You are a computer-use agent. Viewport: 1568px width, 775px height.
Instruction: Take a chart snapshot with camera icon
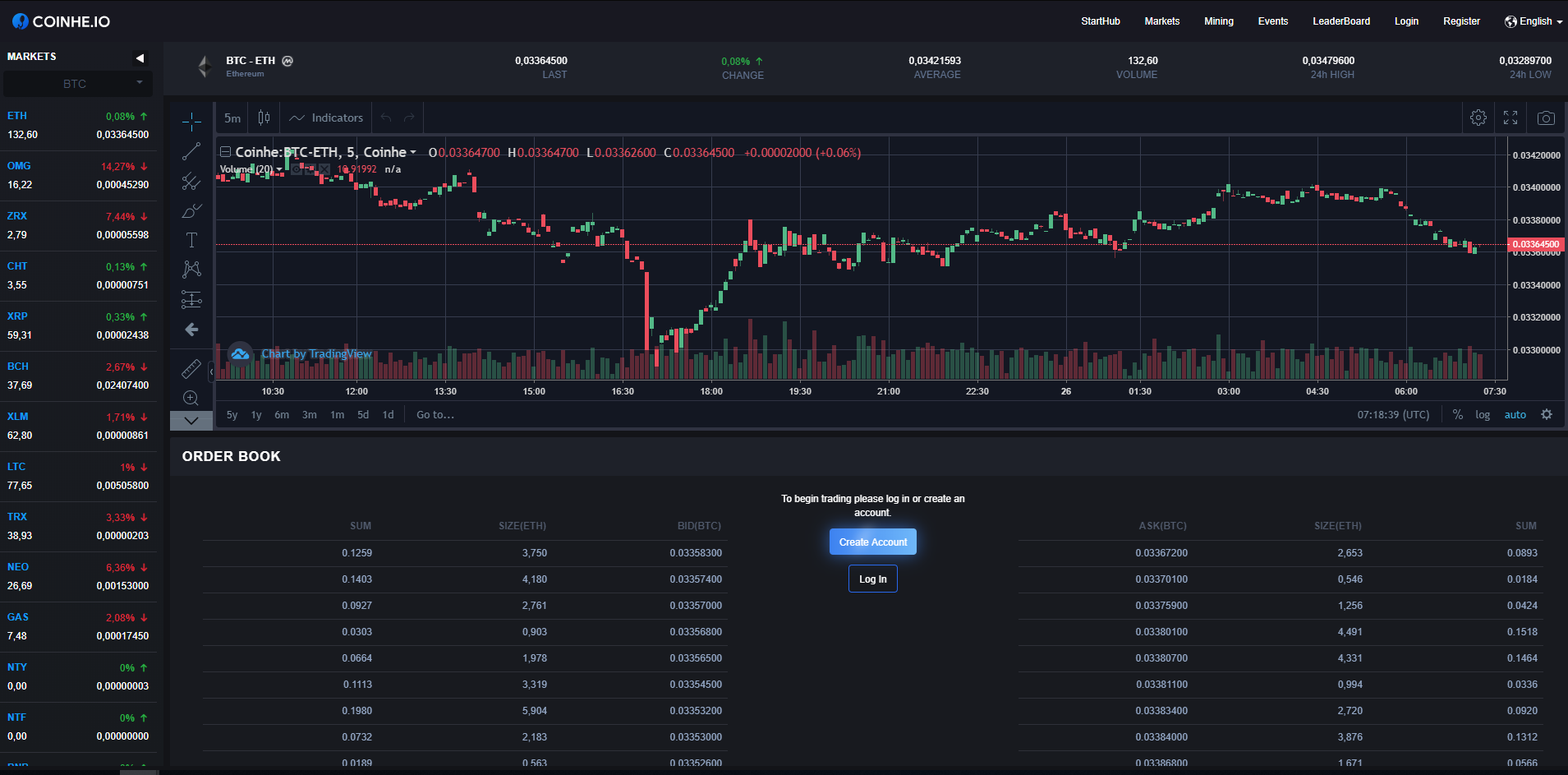(1546, 118)
